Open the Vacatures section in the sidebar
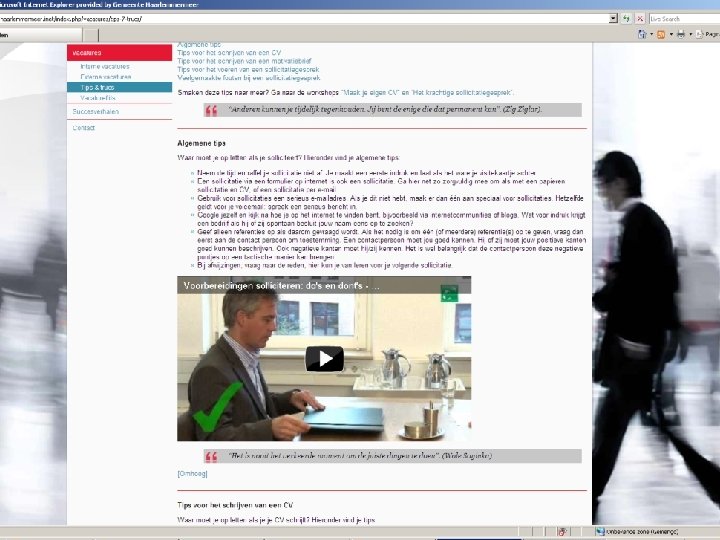Image resolution: width=720 pixels, height=540 pixels. pyautogui.click(x=119, y=53)
